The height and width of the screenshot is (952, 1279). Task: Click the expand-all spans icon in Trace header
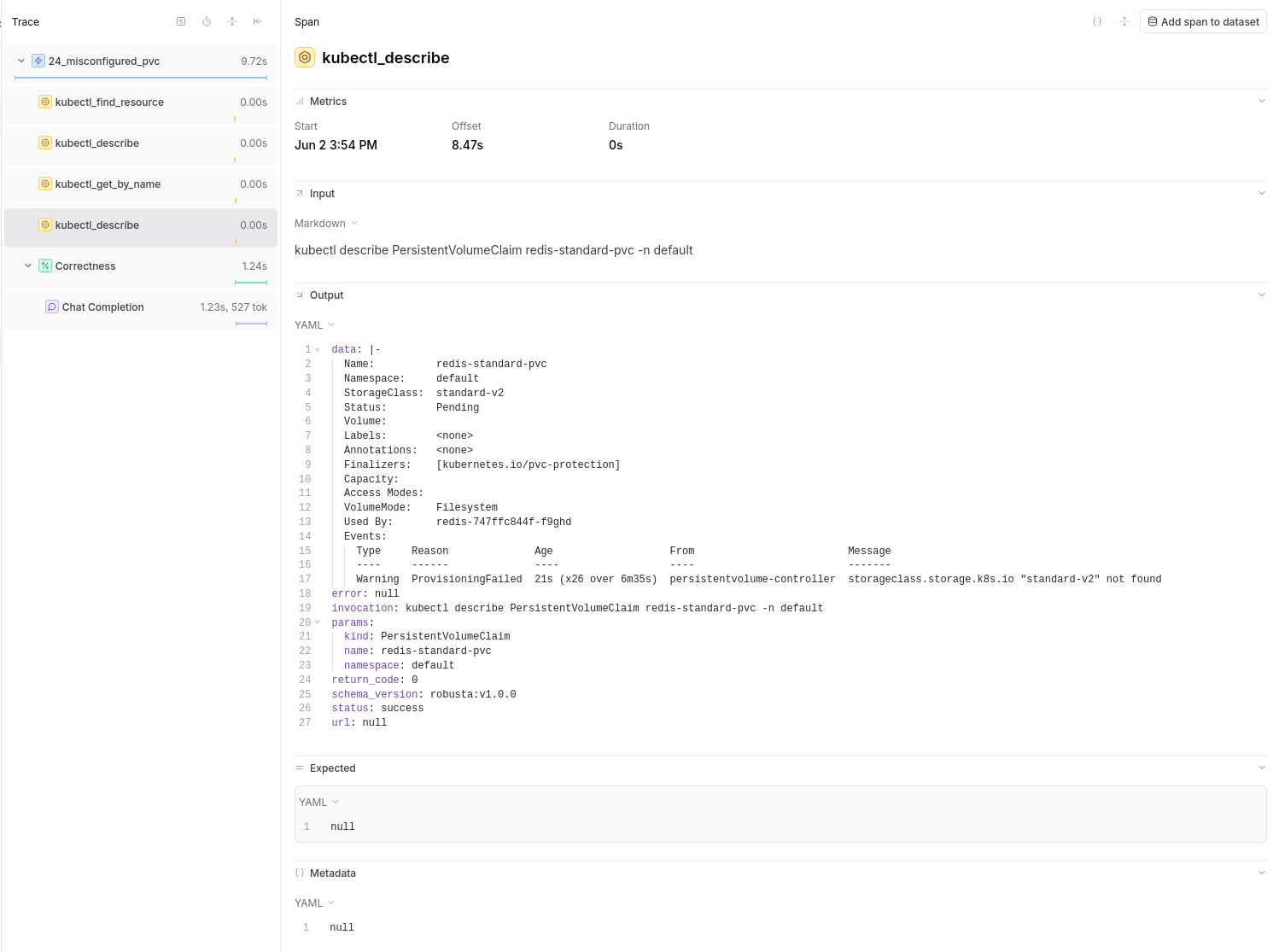point(232,21)
